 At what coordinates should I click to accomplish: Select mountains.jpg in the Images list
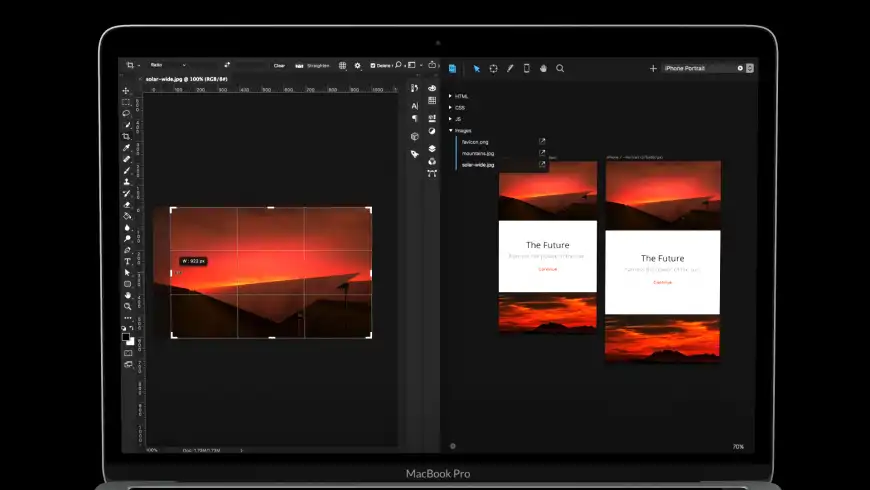coord(478,153)
